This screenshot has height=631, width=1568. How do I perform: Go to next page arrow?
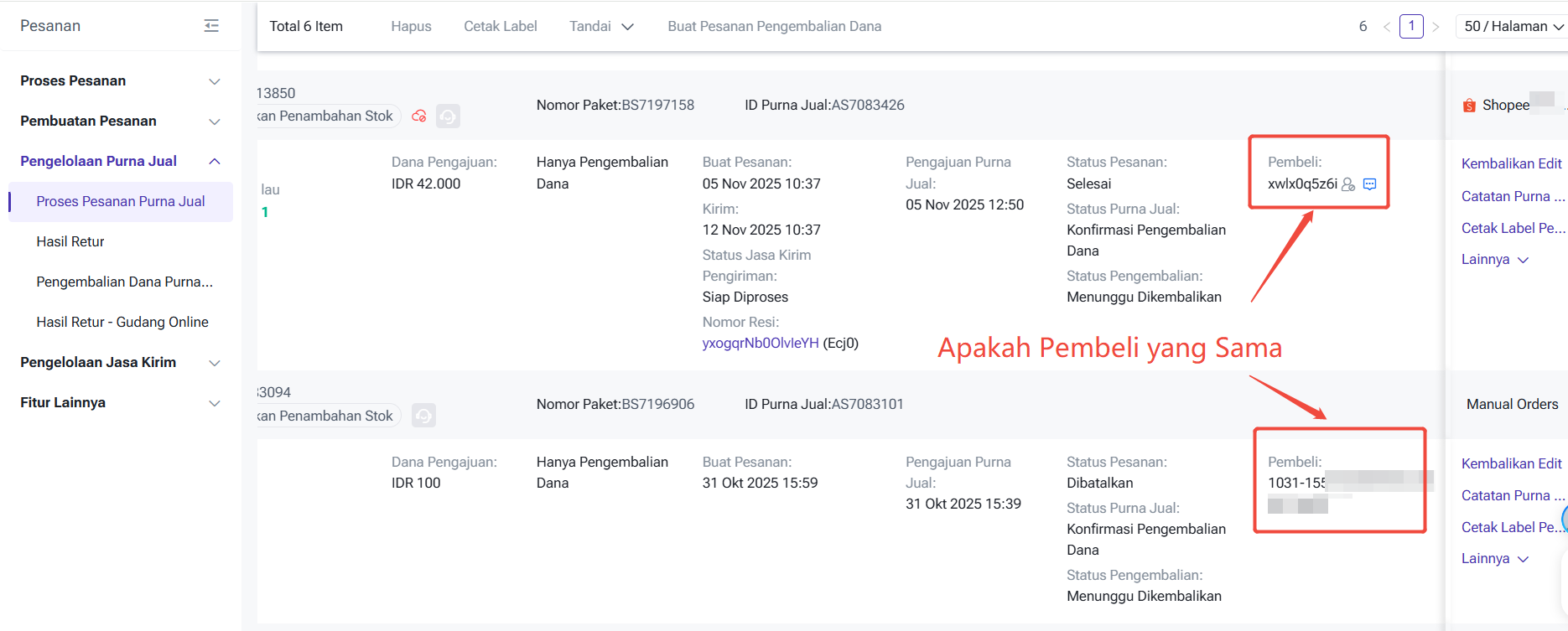click(1436, 27)
